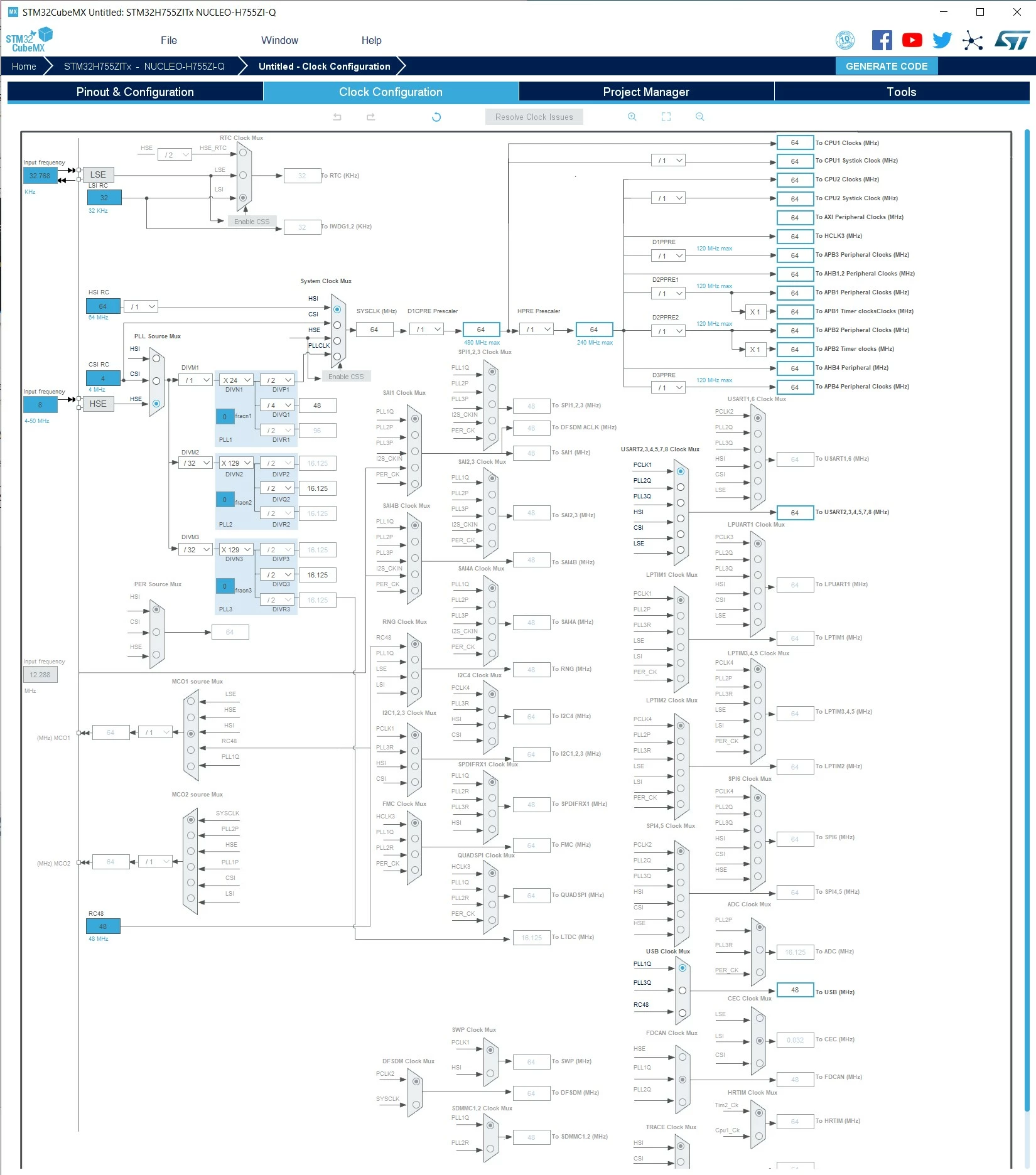
Task: Zoom out the clock diagram
Action: [x=700, y=117]
